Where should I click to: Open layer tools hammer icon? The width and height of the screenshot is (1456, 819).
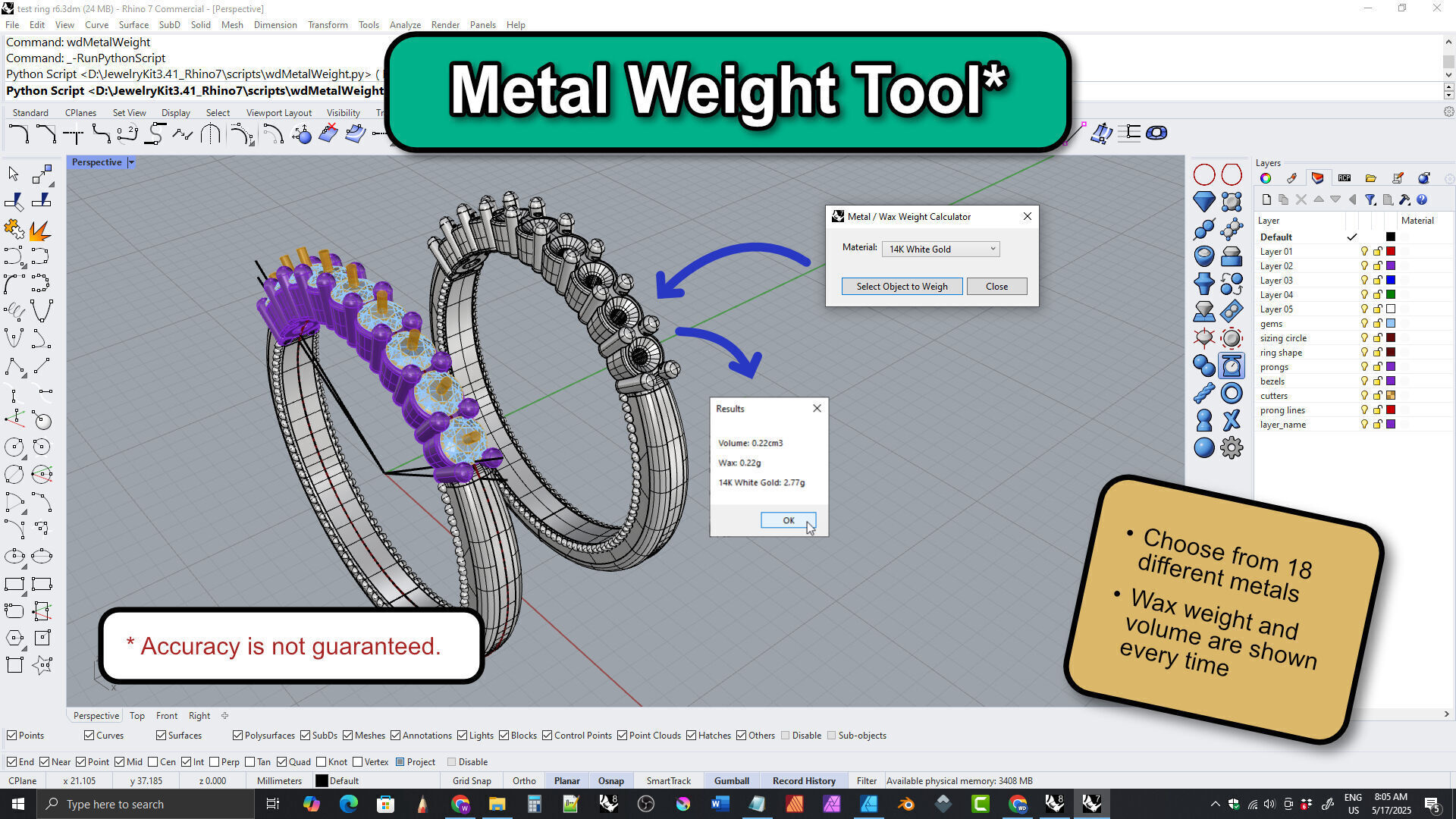point(1404,199)
